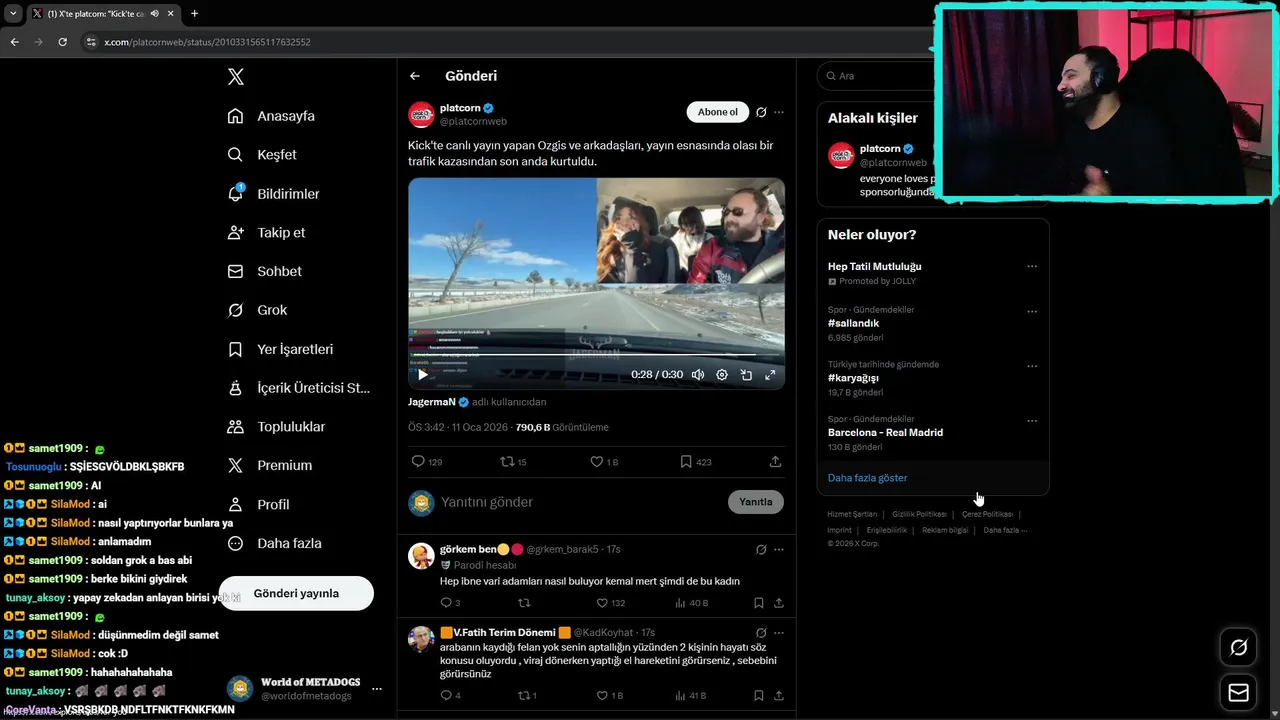This screenshot has width=1280, height=720.
Task: Open platcorn under Alakalı kişiler
Action: tap(879, 149)
